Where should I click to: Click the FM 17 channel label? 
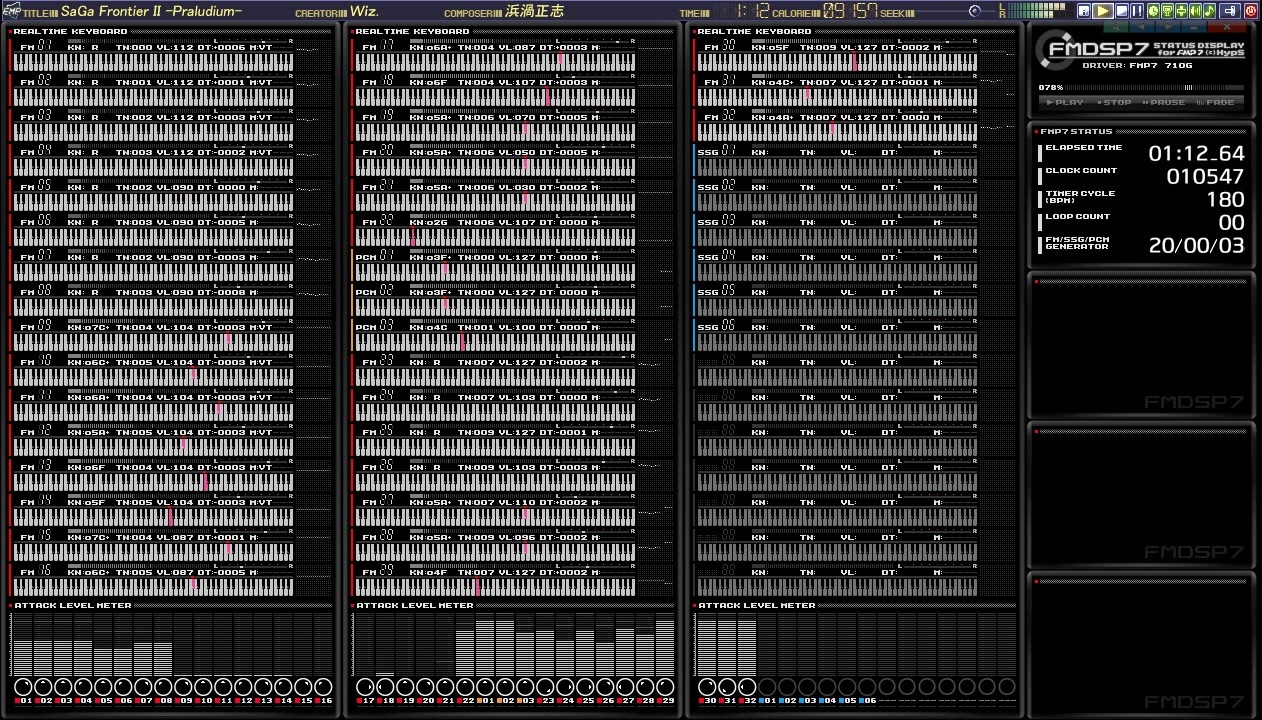pos(378,47)
